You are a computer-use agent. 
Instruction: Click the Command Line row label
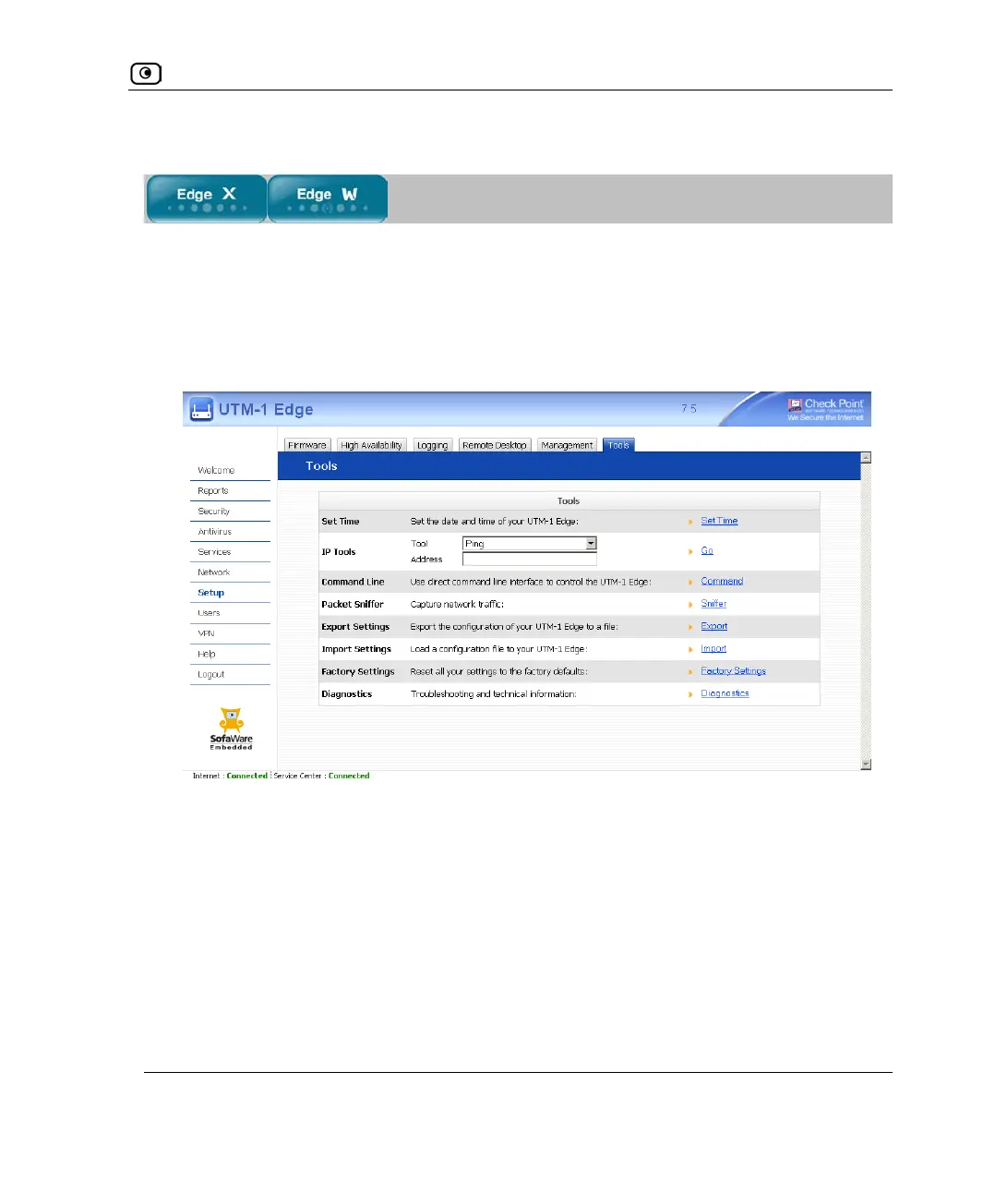pyautogui.click(x=353, y=582)
